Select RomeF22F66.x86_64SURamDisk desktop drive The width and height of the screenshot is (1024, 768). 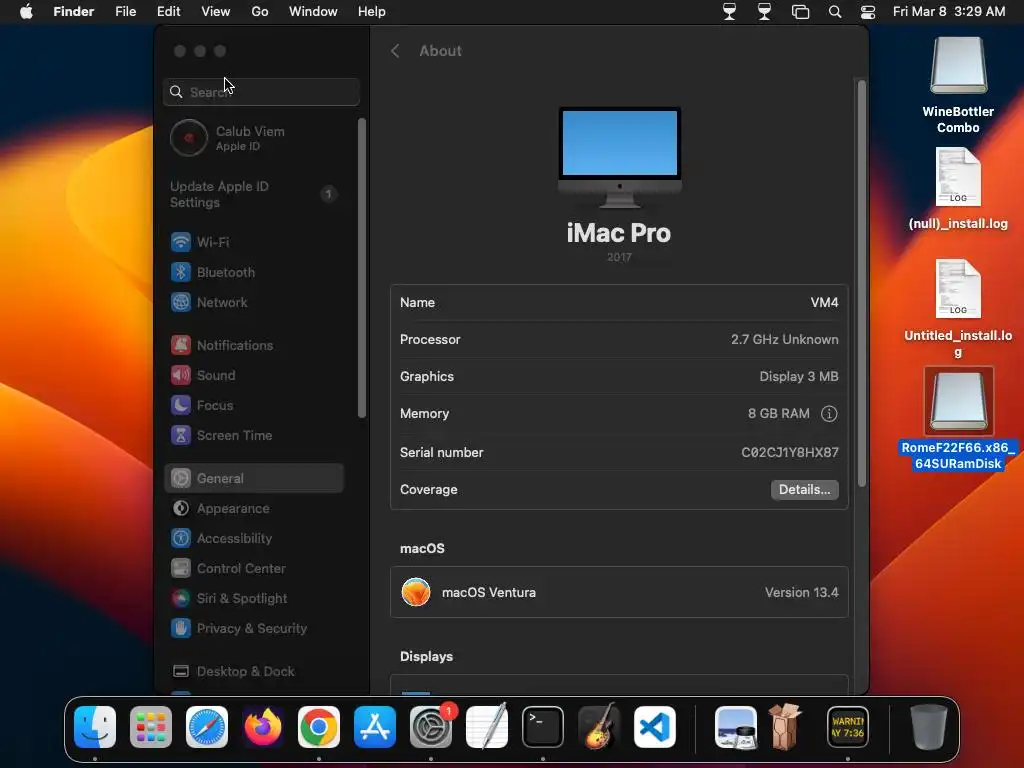click(958, 419)
